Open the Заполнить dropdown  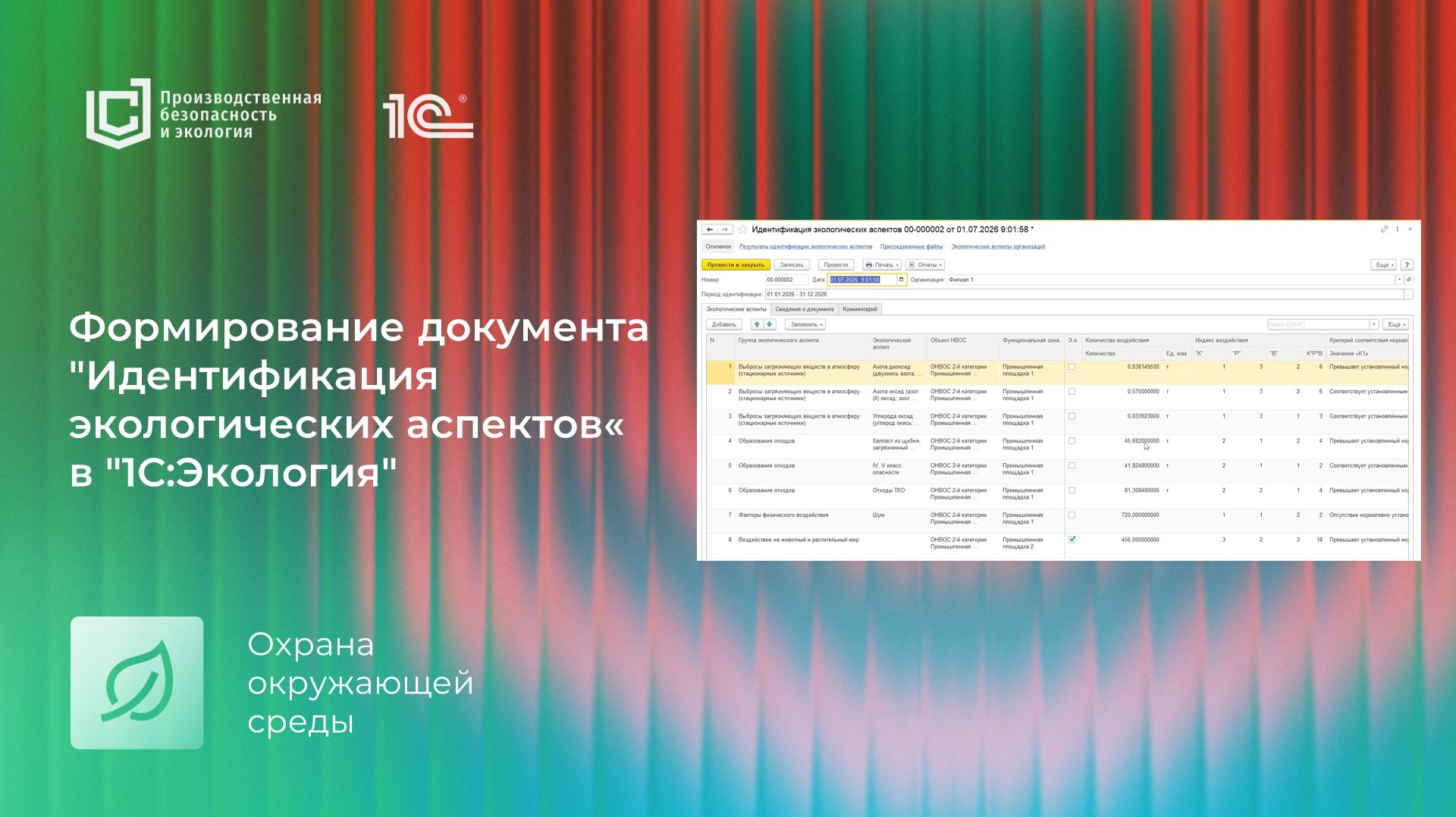coord(805,324)
